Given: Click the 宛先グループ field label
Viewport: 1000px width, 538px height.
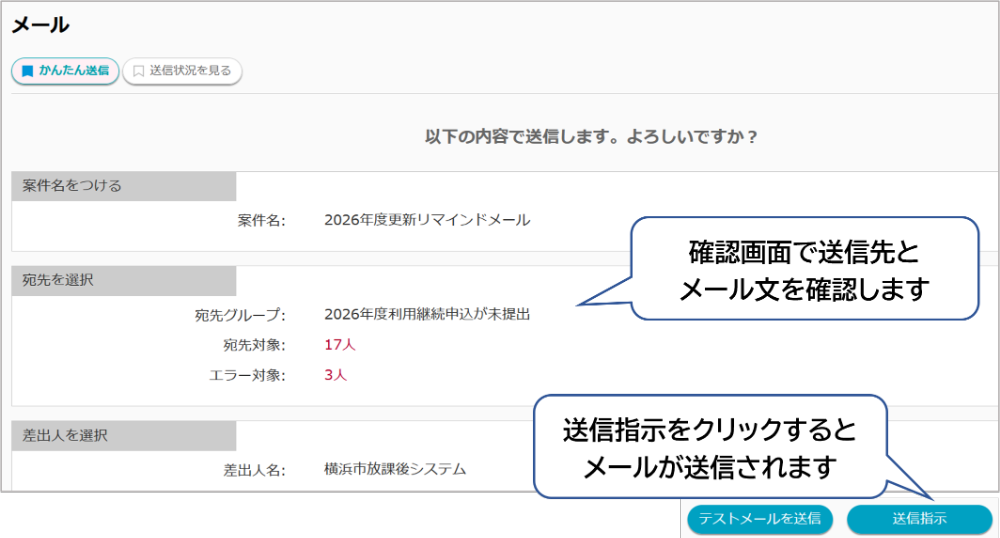Looking at the screenshot, I should click(240, 315).
